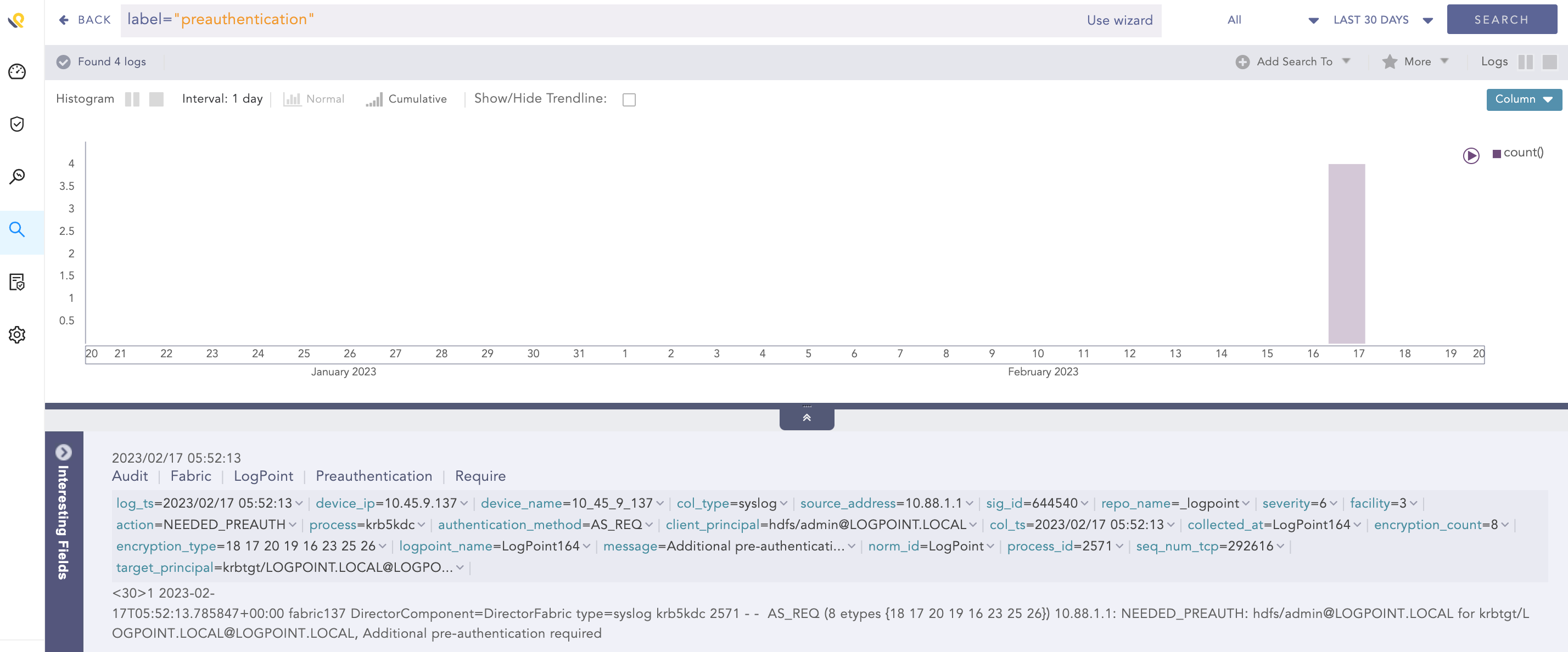
Task: Open the Use wizard link
Action: pyautogui.click(x=1119, y=19)
